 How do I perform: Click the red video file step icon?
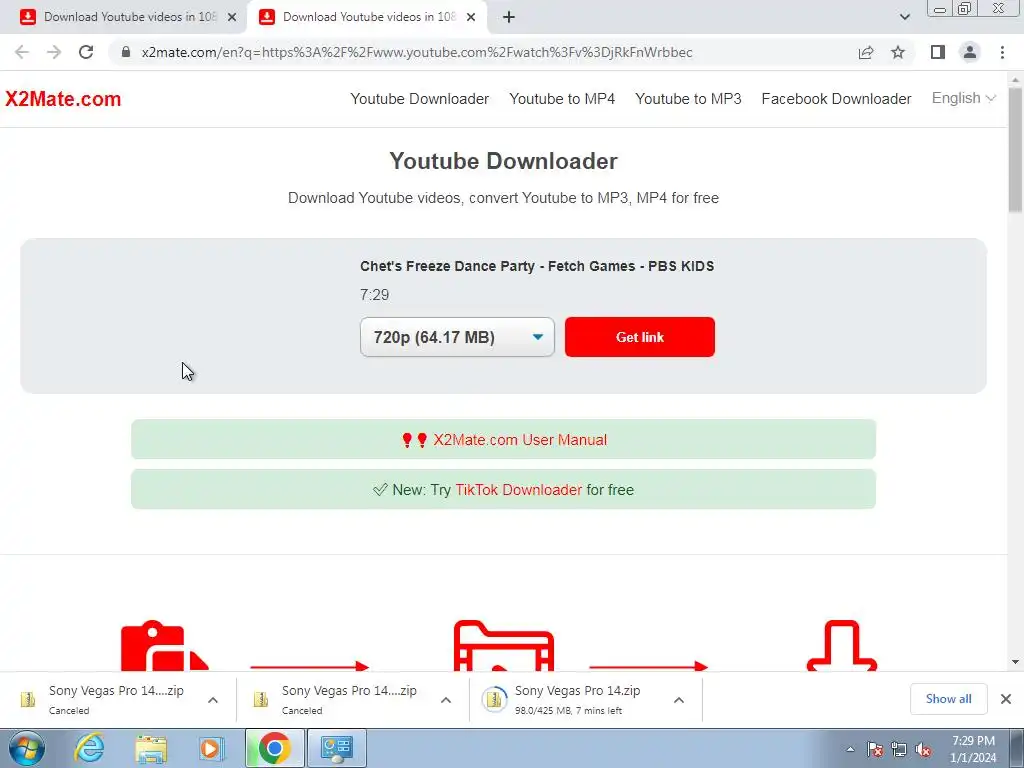tap(165, 645)
